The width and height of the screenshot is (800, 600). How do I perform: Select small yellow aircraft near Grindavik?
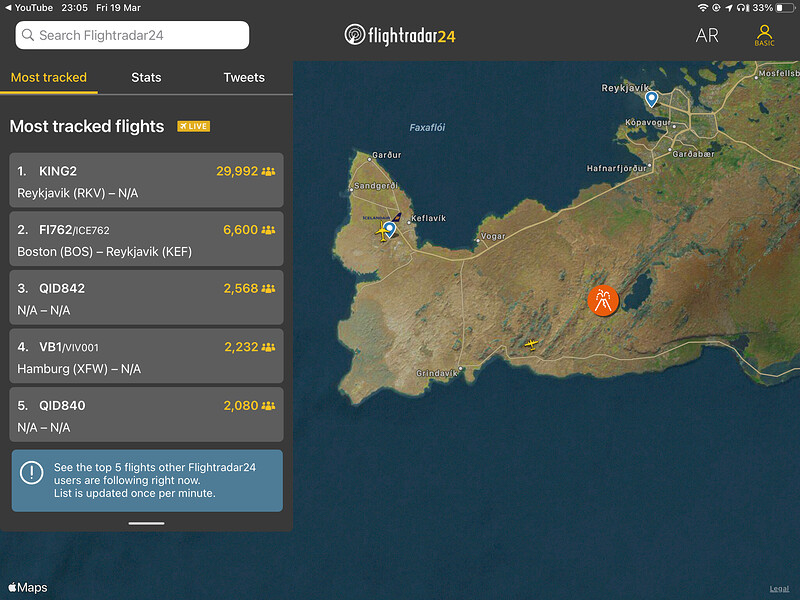click(x=531, y=345)
